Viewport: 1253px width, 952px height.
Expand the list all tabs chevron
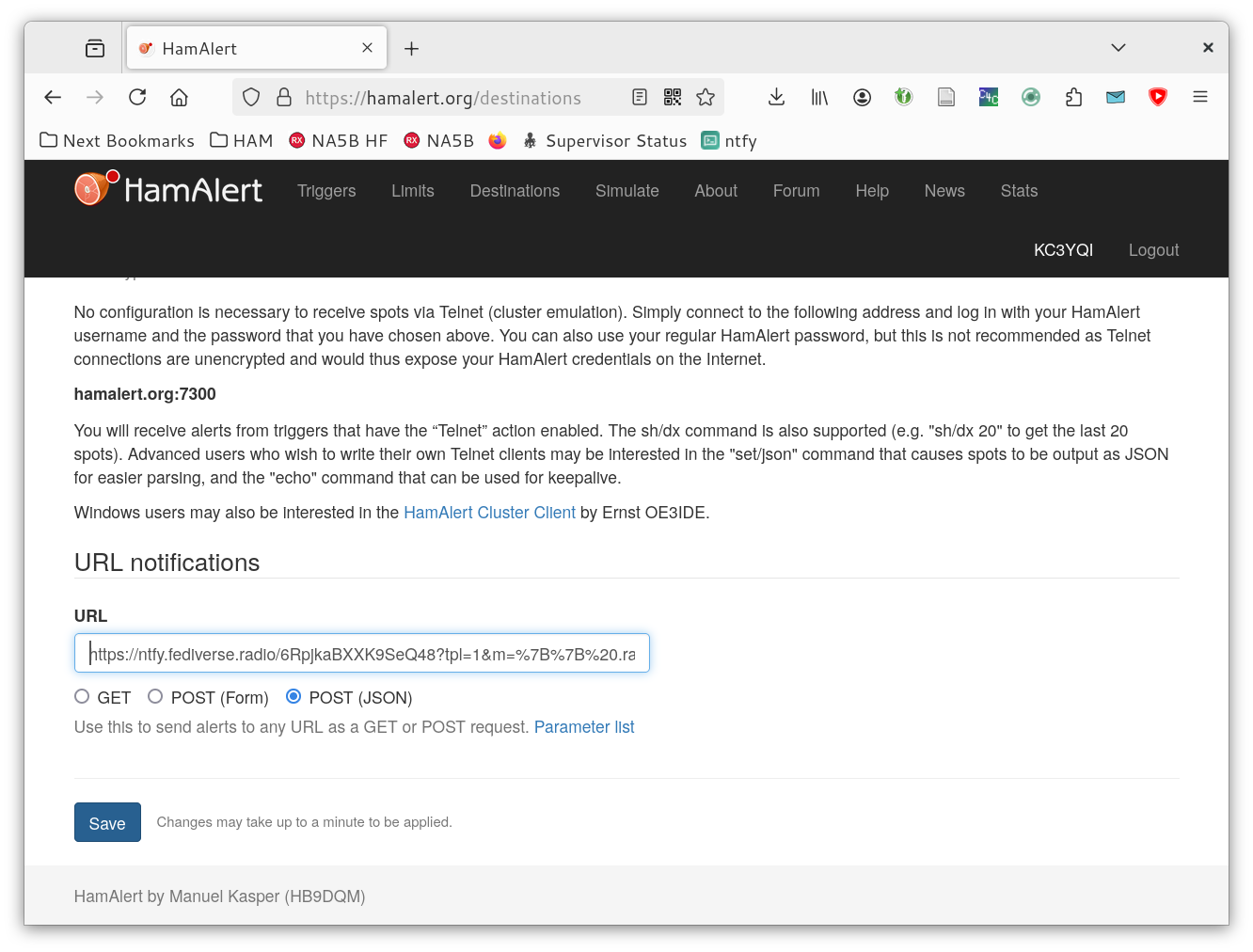tap(1118, 48)
